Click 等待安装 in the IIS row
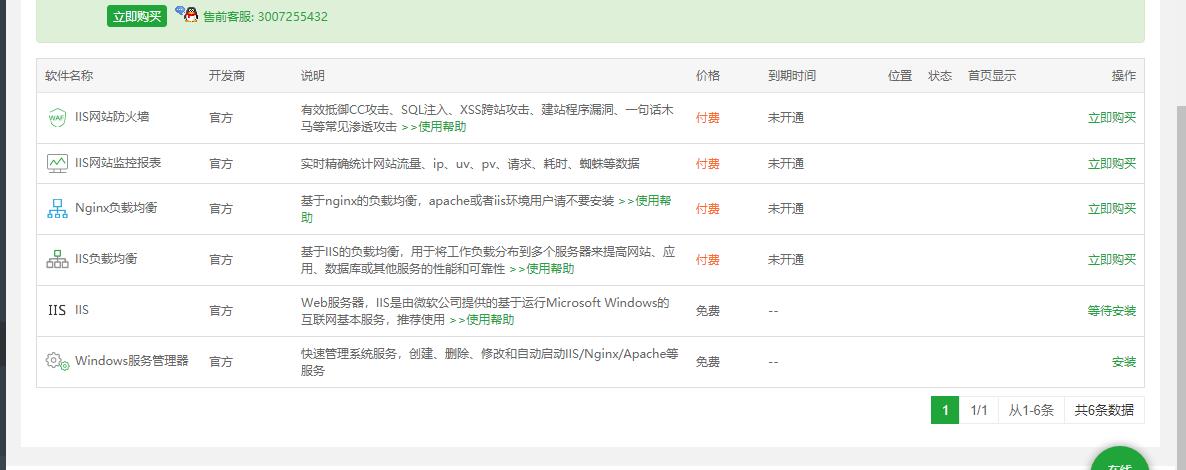The image size is (1186, 470). pos(1112,310)
